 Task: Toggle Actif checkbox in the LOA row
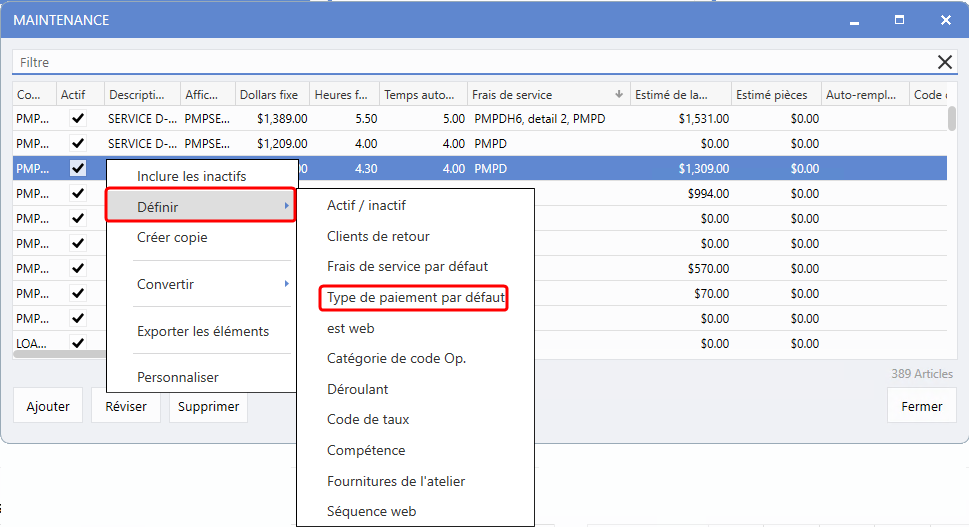(x=78, y=343)
